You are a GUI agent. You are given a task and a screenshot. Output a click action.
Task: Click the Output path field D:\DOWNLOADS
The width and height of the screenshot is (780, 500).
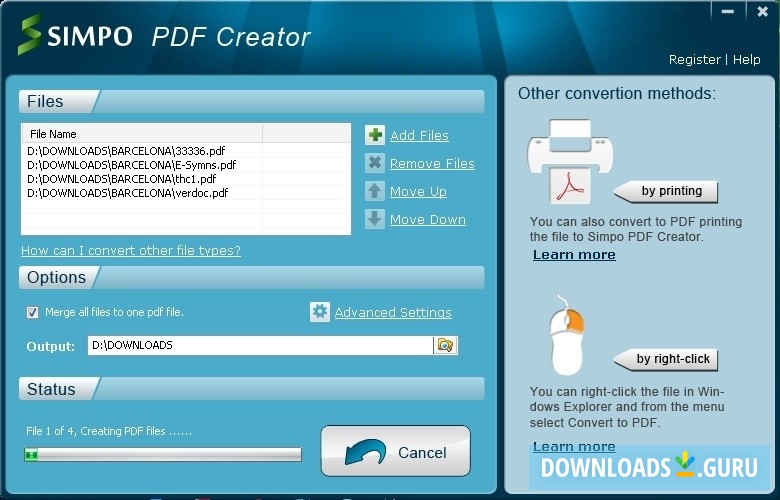(x=260, y=345)
